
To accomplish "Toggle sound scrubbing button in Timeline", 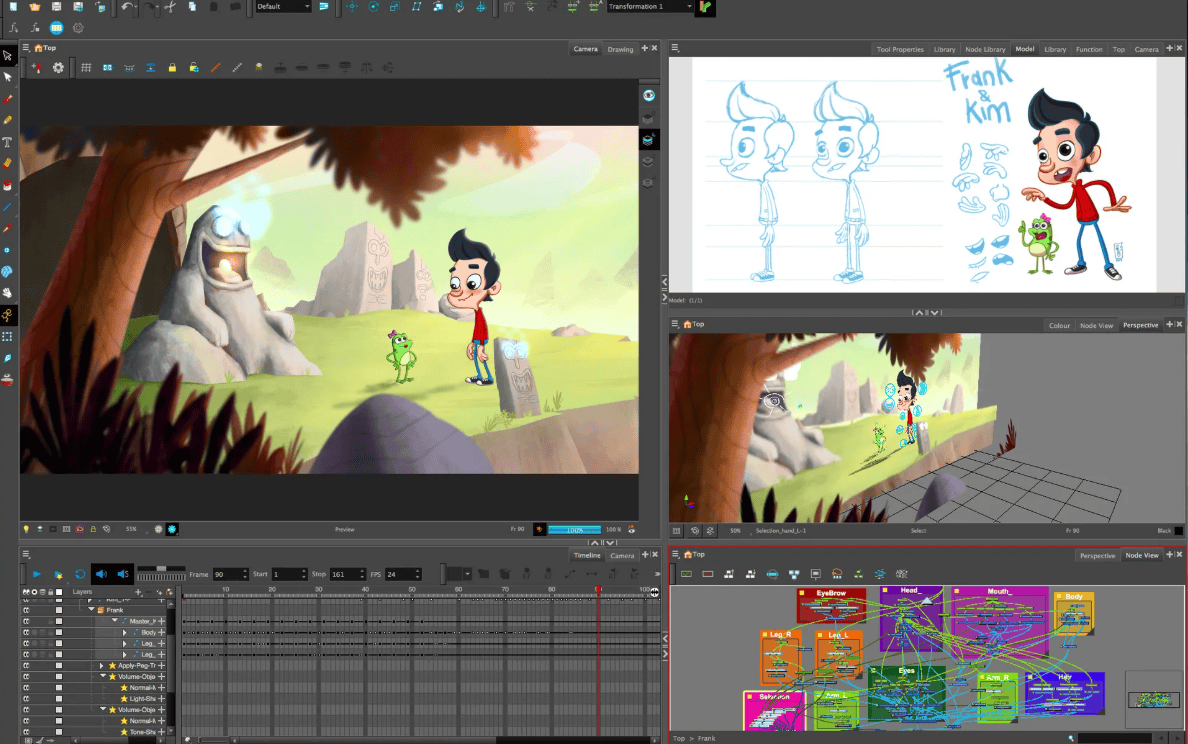I will tap(123, 574).
